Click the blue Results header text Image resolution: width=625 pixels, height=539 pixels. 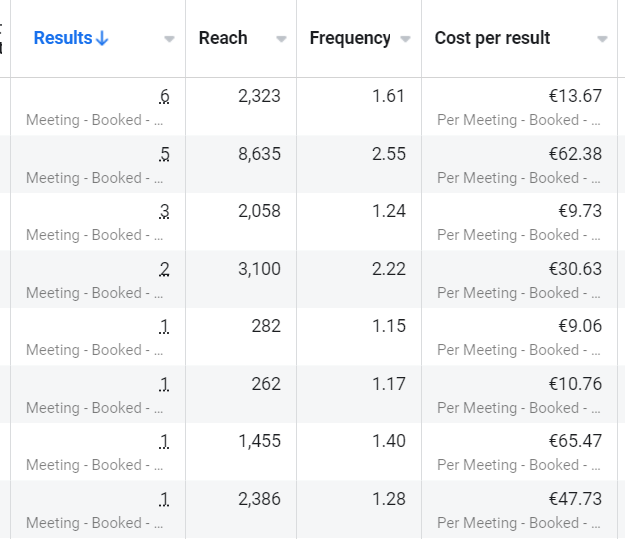coord(62,38)
